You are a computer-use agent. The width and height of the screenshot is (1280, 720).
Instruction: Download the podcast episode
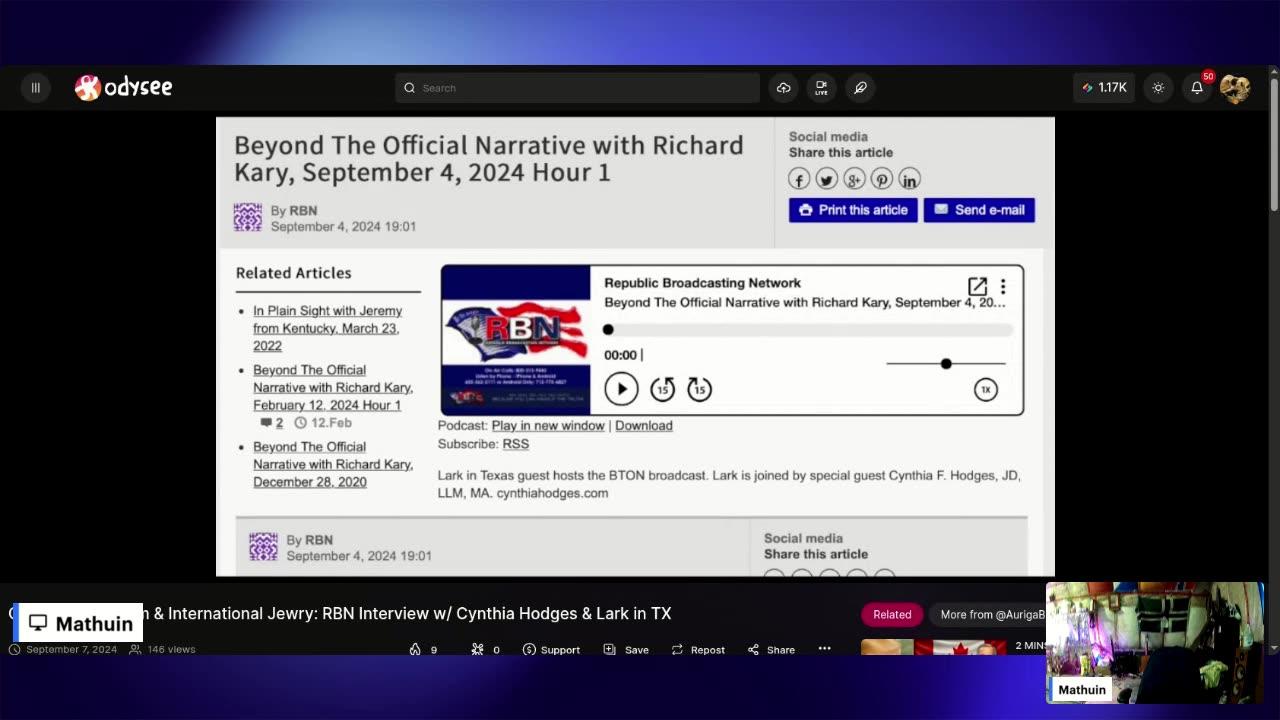tap(644, 426)
